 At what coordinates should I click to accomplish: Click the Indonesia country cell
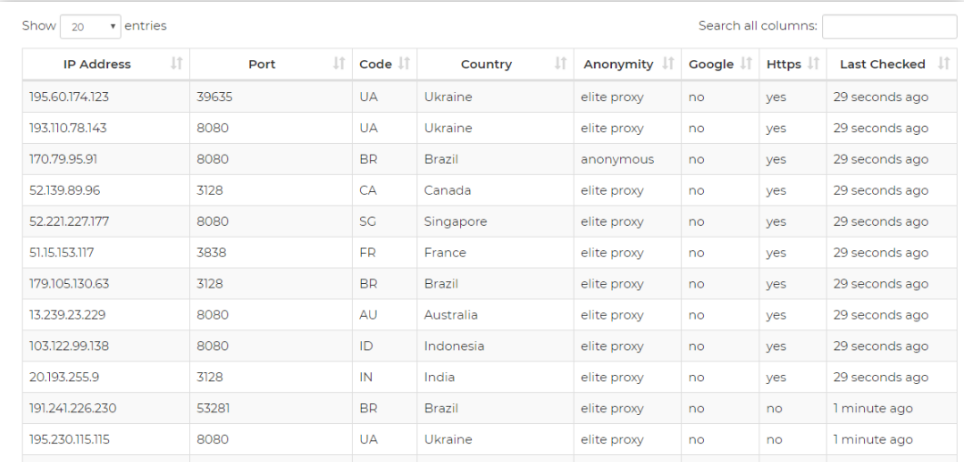[495, 346]
